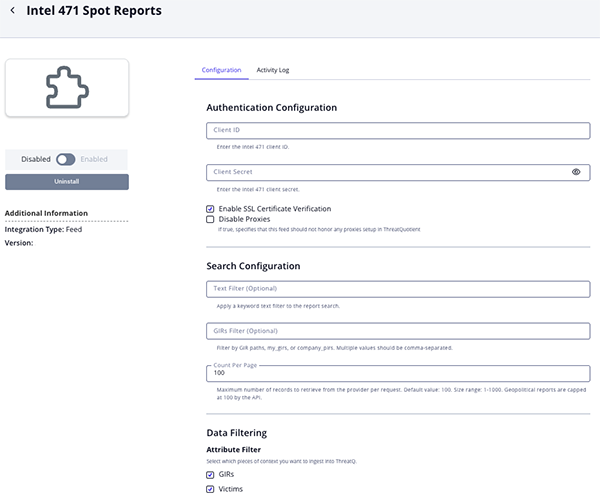Image resolution: width=600 pixels, height=496 pixels.
Task: Focus the Client Secret field
Action: pyautogui.click(x=398, y=172)
